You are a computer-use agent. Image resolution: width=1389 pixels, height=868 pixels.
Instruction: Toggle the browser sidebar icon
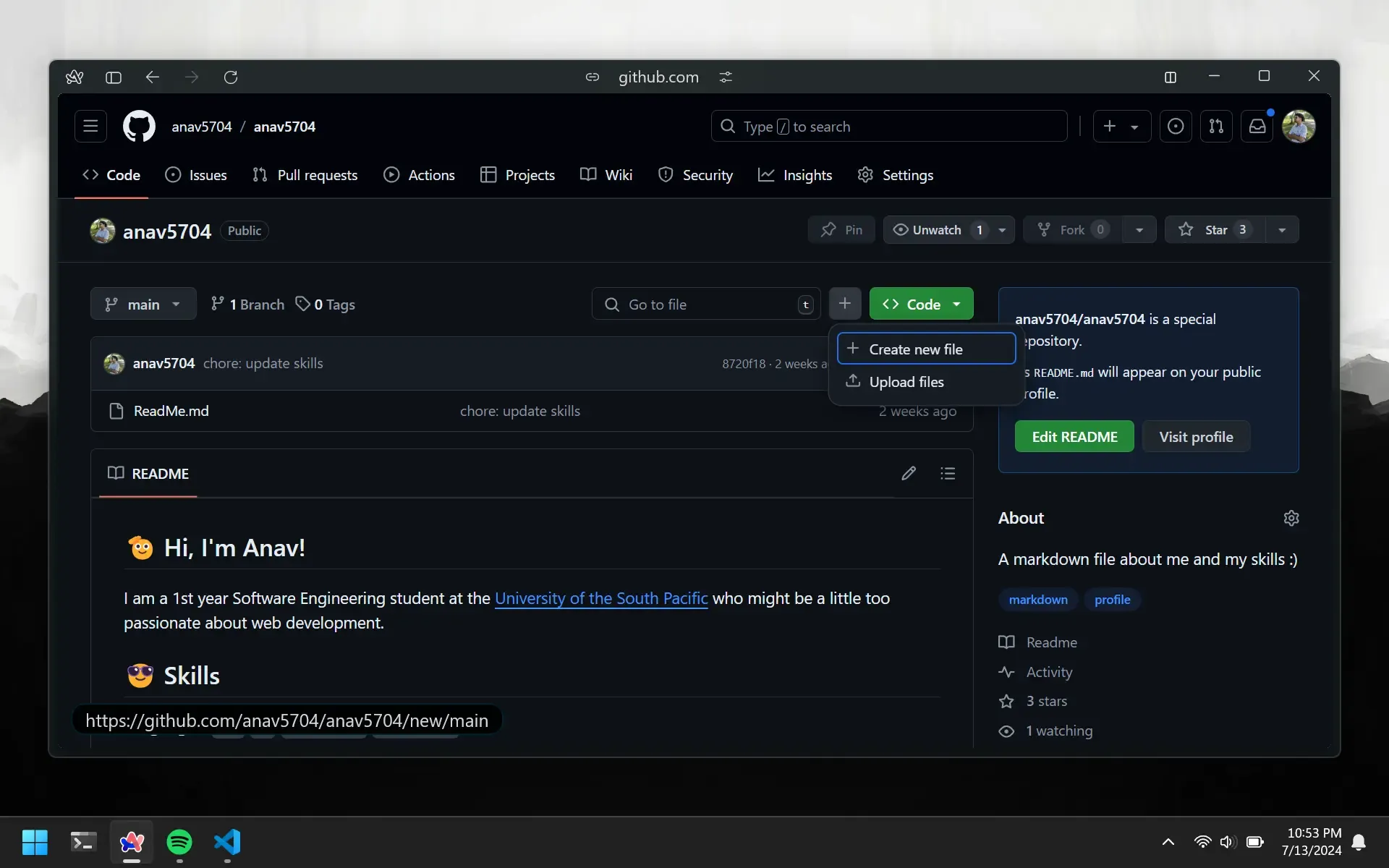pos(114,77)
